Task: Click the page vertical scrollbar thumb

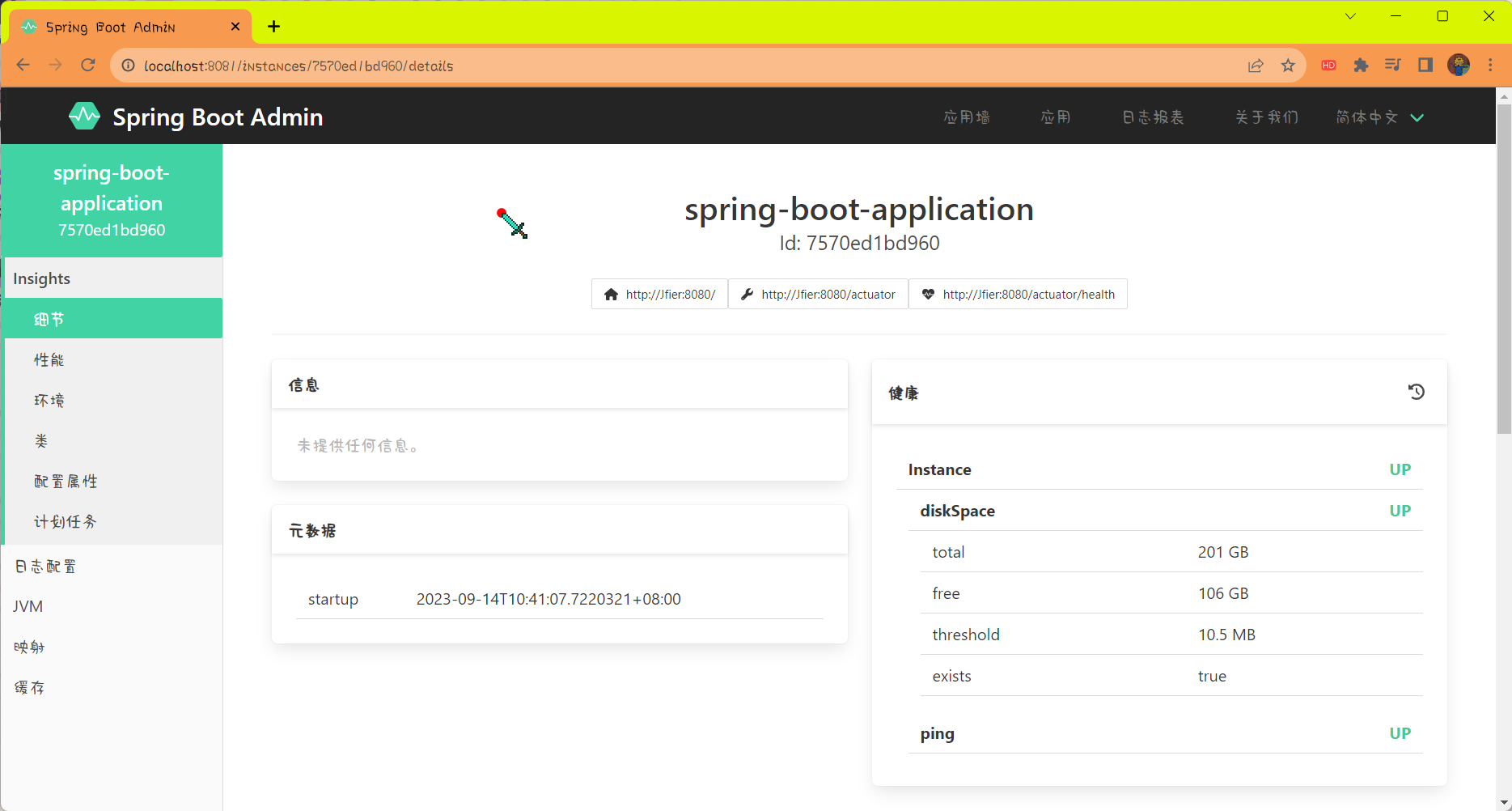Action: tap(1504, 269)
